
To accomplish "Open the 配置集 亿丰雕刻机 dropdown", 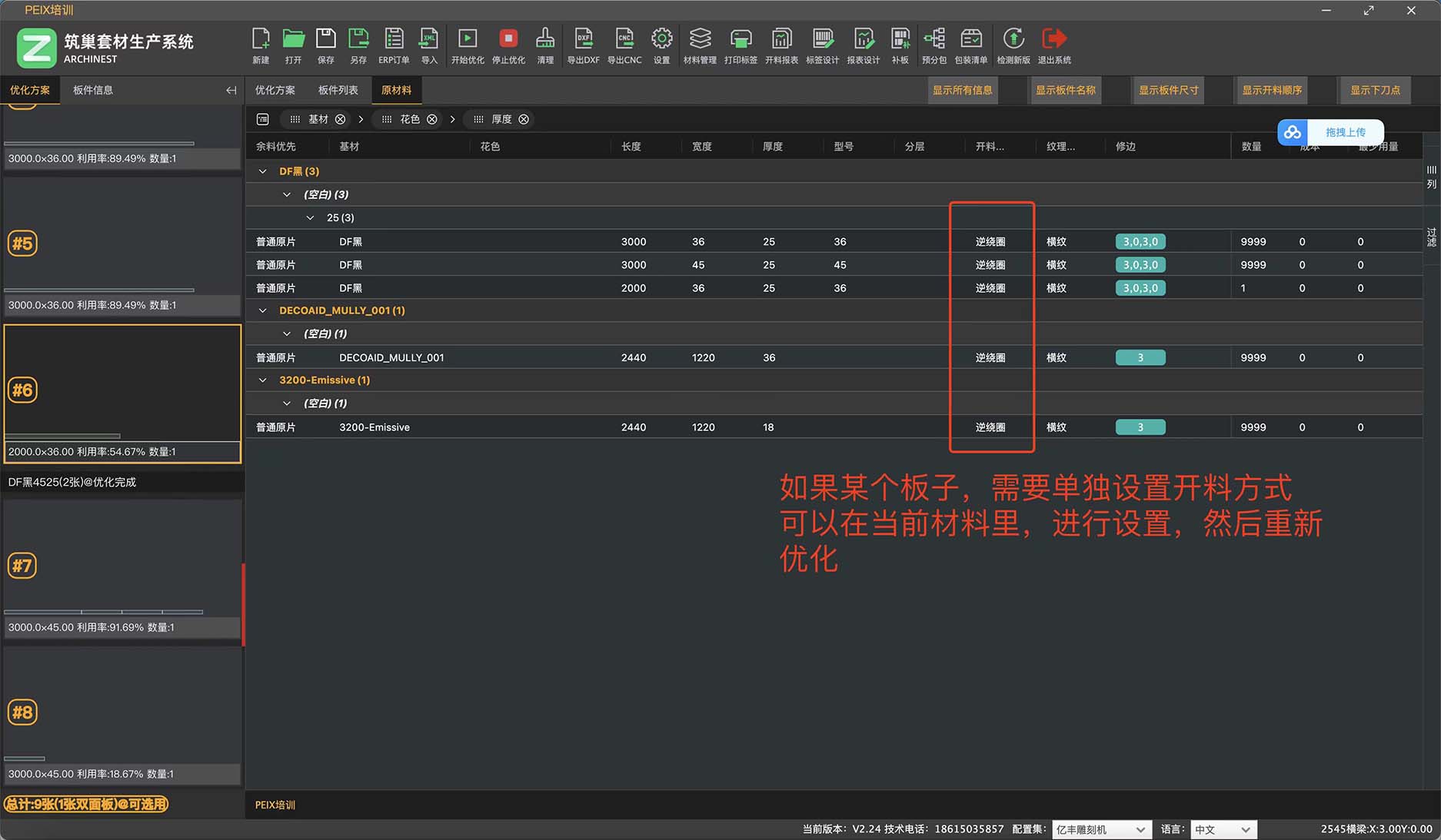I will [1100, 829].
